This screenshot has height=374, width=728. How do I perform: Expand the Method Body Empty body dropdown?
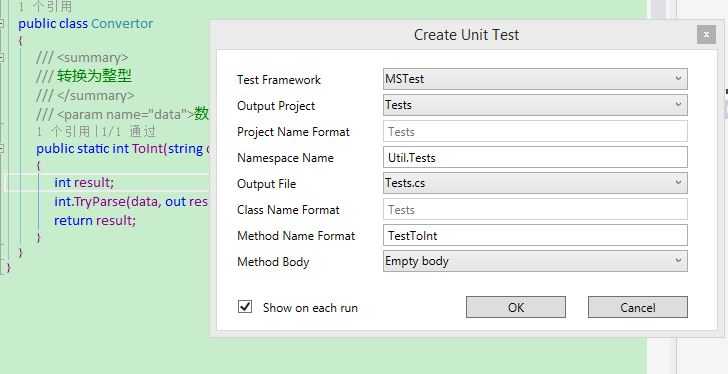click(x=535, y=261)
